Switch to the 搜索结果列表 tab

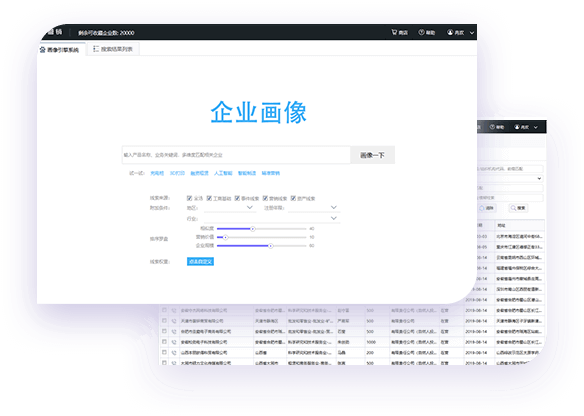pyautogui.click(x=113, y=49)
